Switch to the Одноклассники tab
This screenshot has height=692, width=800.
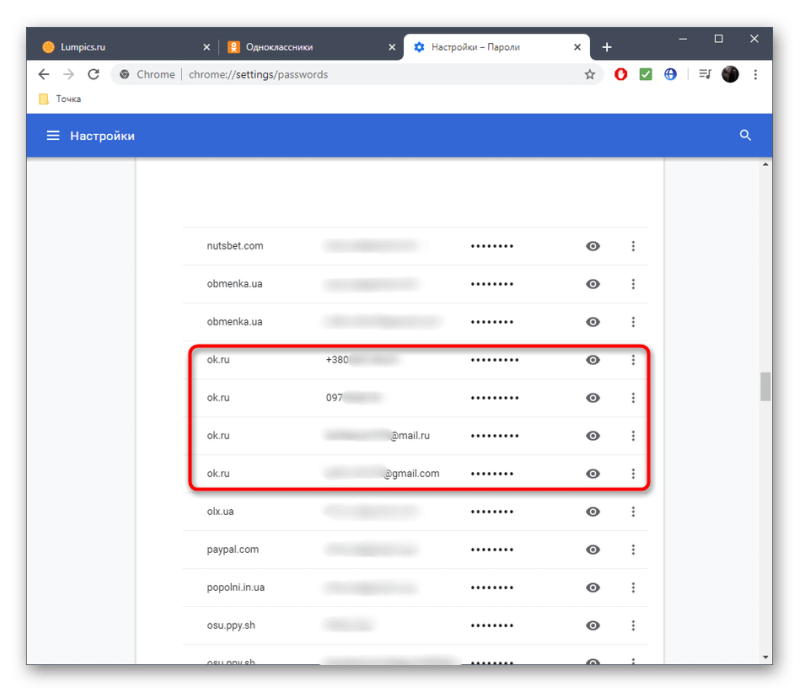[310, 47]
